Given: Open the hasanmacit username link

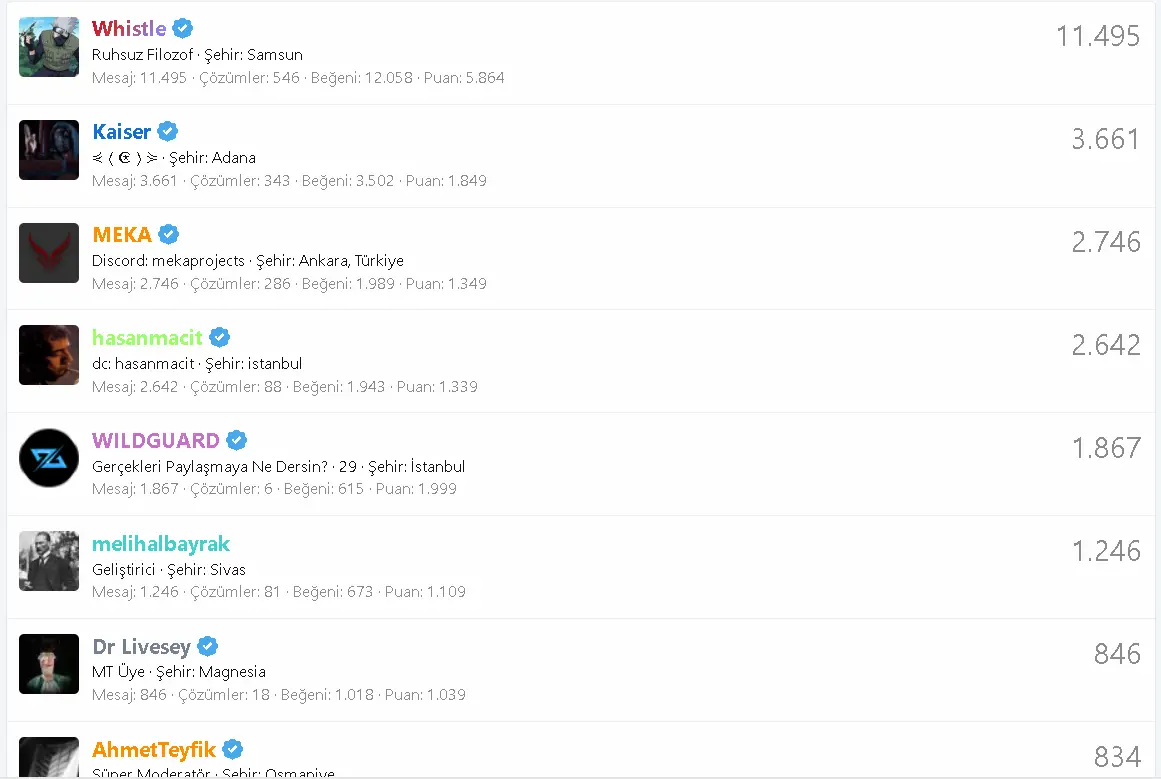Looking at the screenshot, I should click(x=147, y=337).
